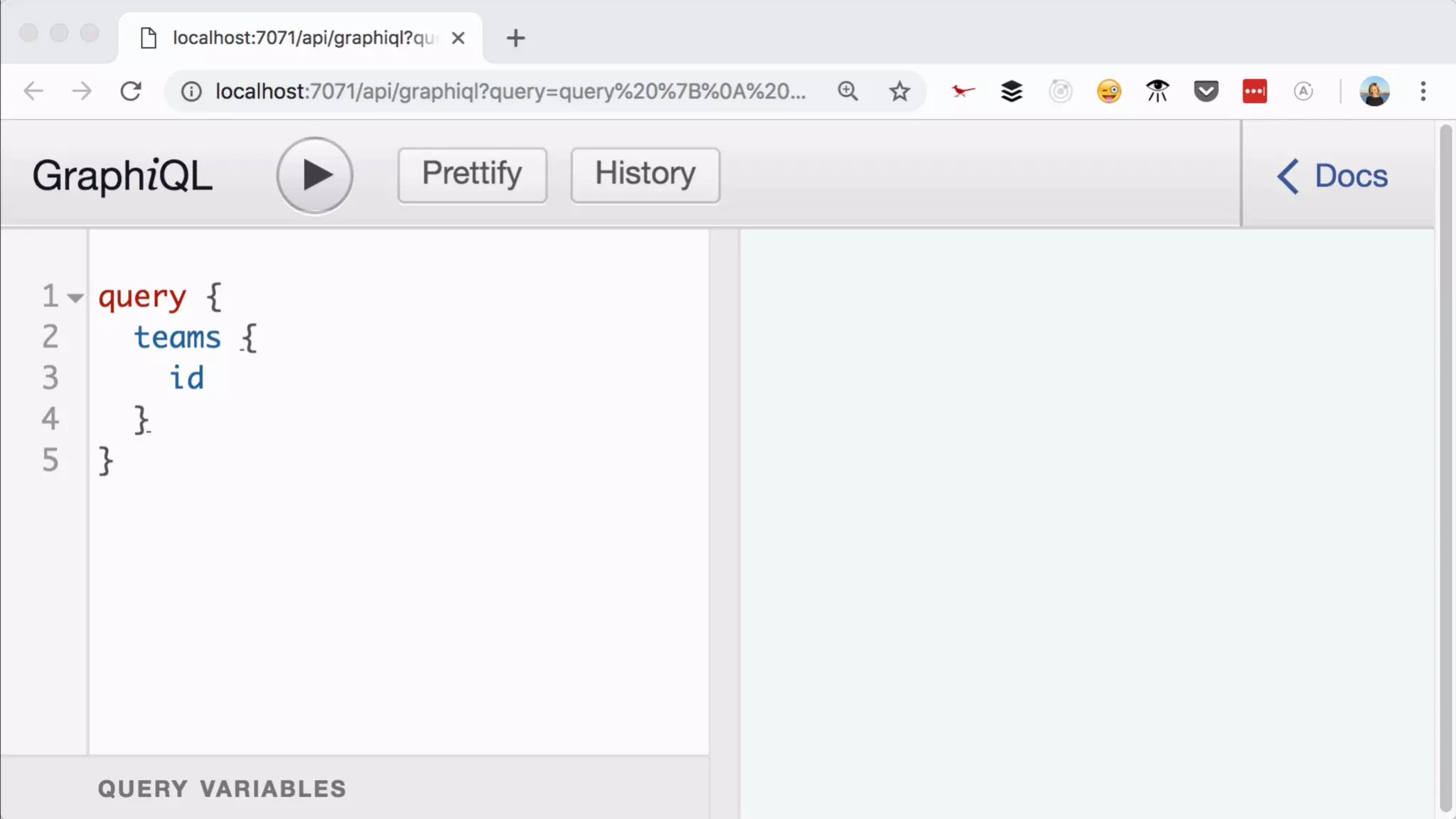View site information icon in address bar
This screenshot has height=819, width=1456.
click(191, 91)
